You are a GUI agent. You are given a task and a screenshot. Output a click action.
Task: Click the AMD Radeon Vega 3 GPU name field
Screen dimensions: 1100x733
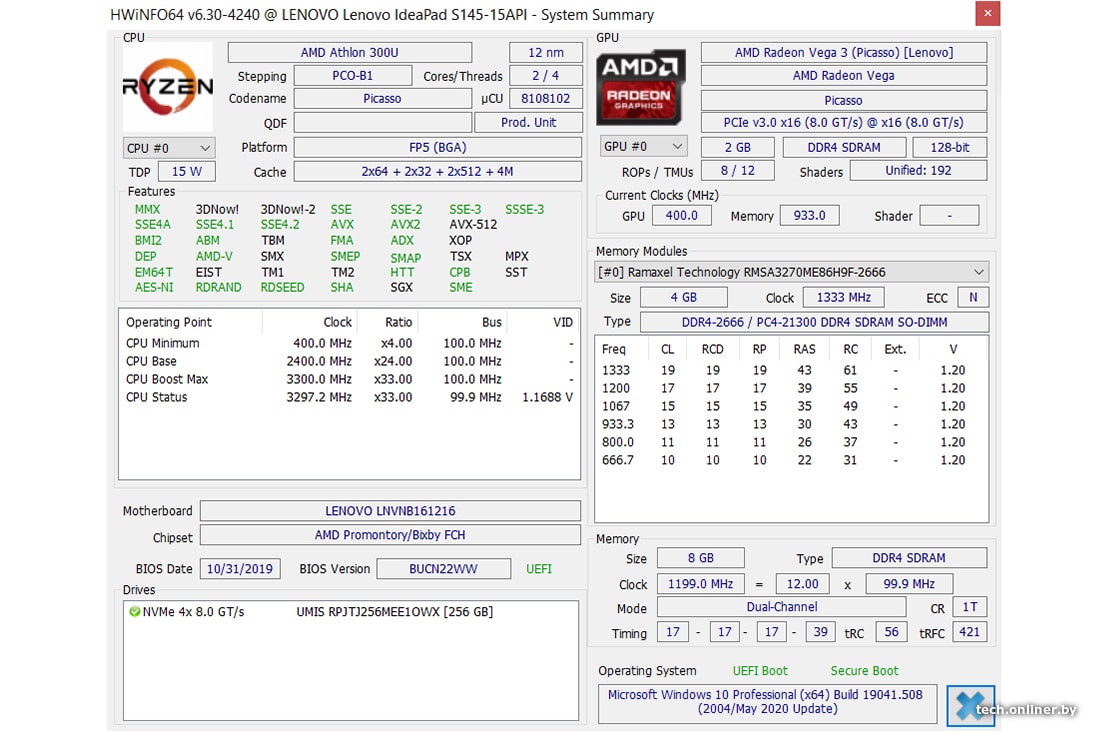(x=843, y=53)
